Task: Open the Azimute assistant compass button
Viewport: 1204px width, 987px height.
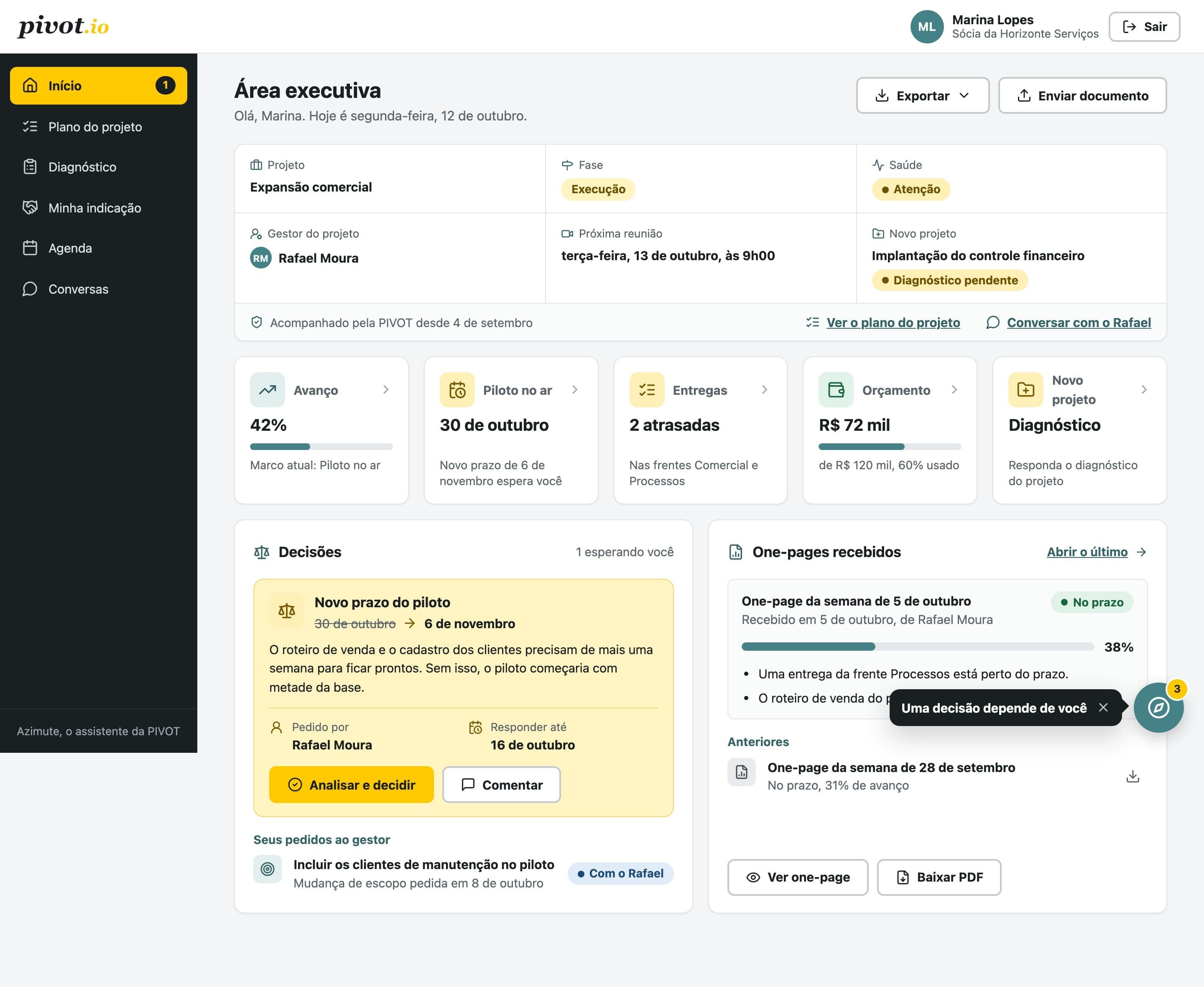Action: (1158, 707)
